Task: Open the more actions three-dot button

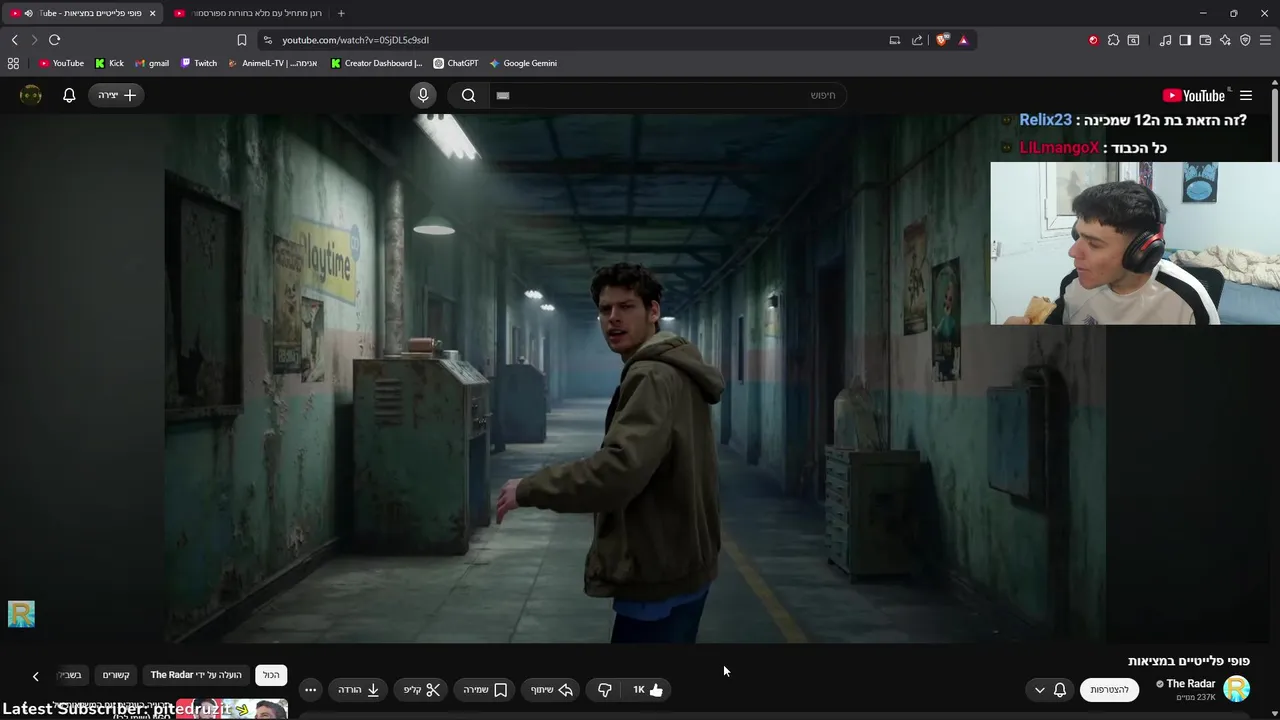Action: [x=310, y=690]
